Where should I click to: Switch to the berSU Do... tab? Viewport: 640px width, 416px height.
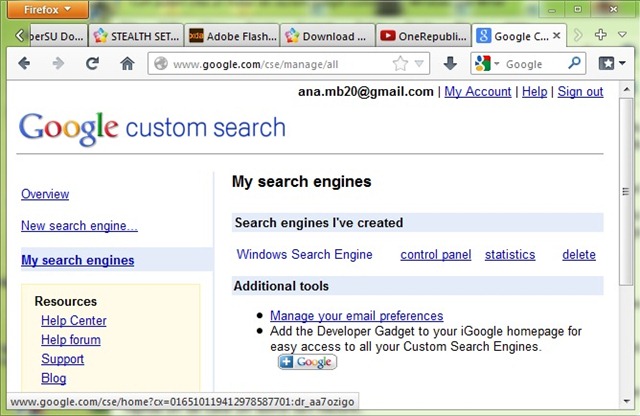57,36
